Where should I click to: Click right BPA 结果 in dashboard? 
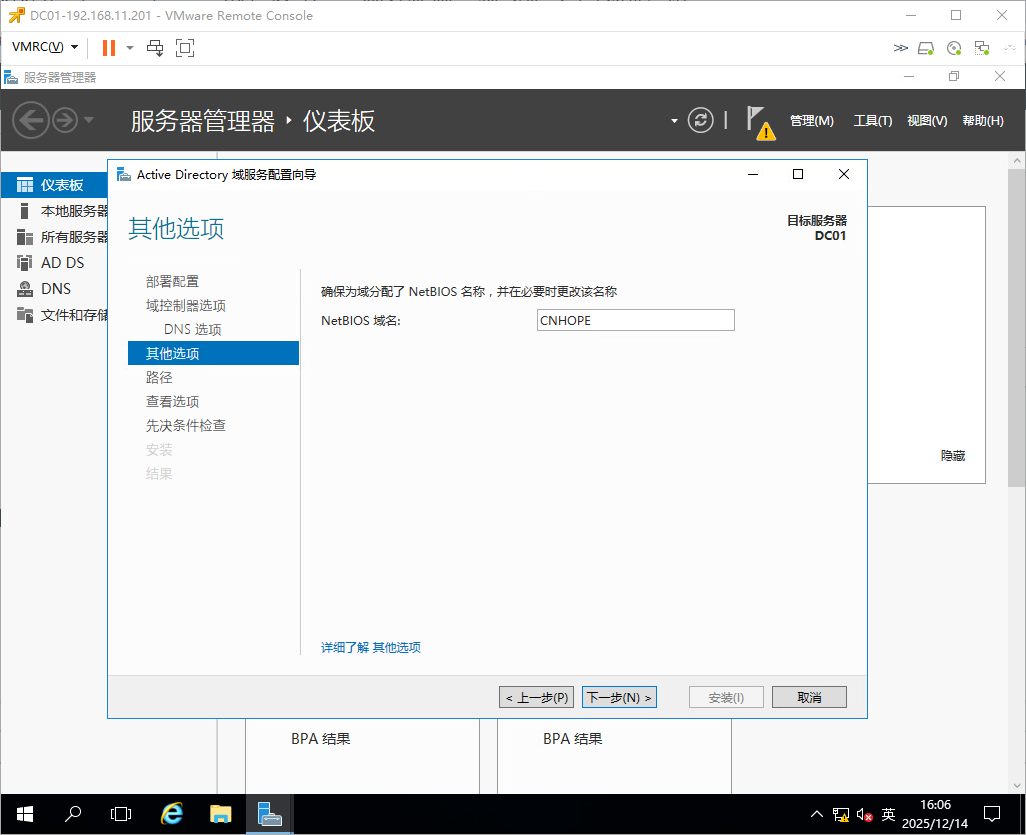coord(573,739)
